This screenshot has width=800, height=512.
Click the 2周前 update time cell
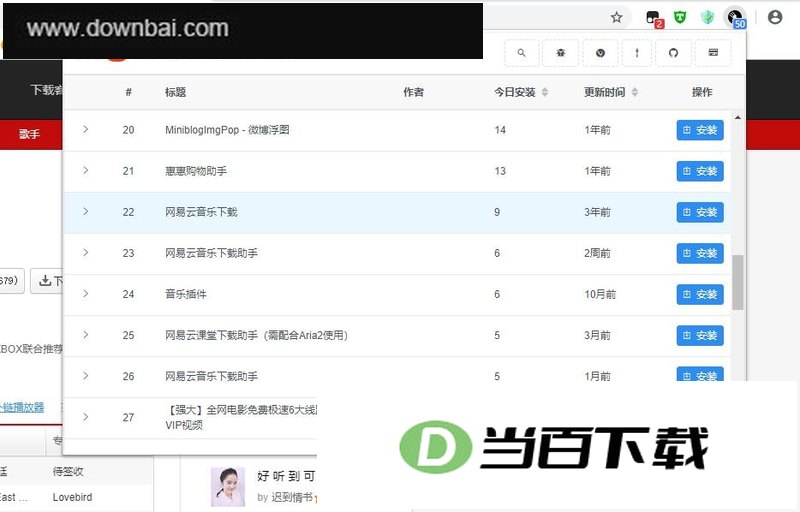pyautogui.click(x=597, y=253)
